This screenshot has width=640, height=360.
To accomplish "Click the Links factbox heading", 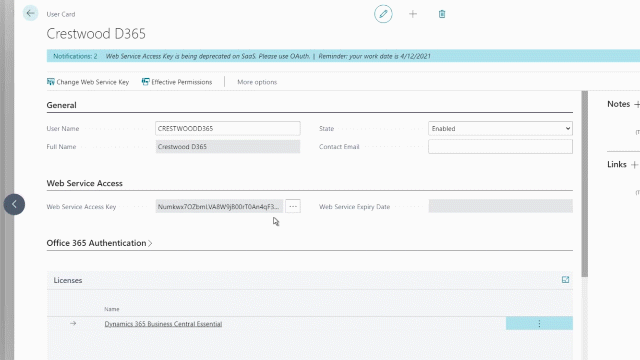I will coord(616,164).
